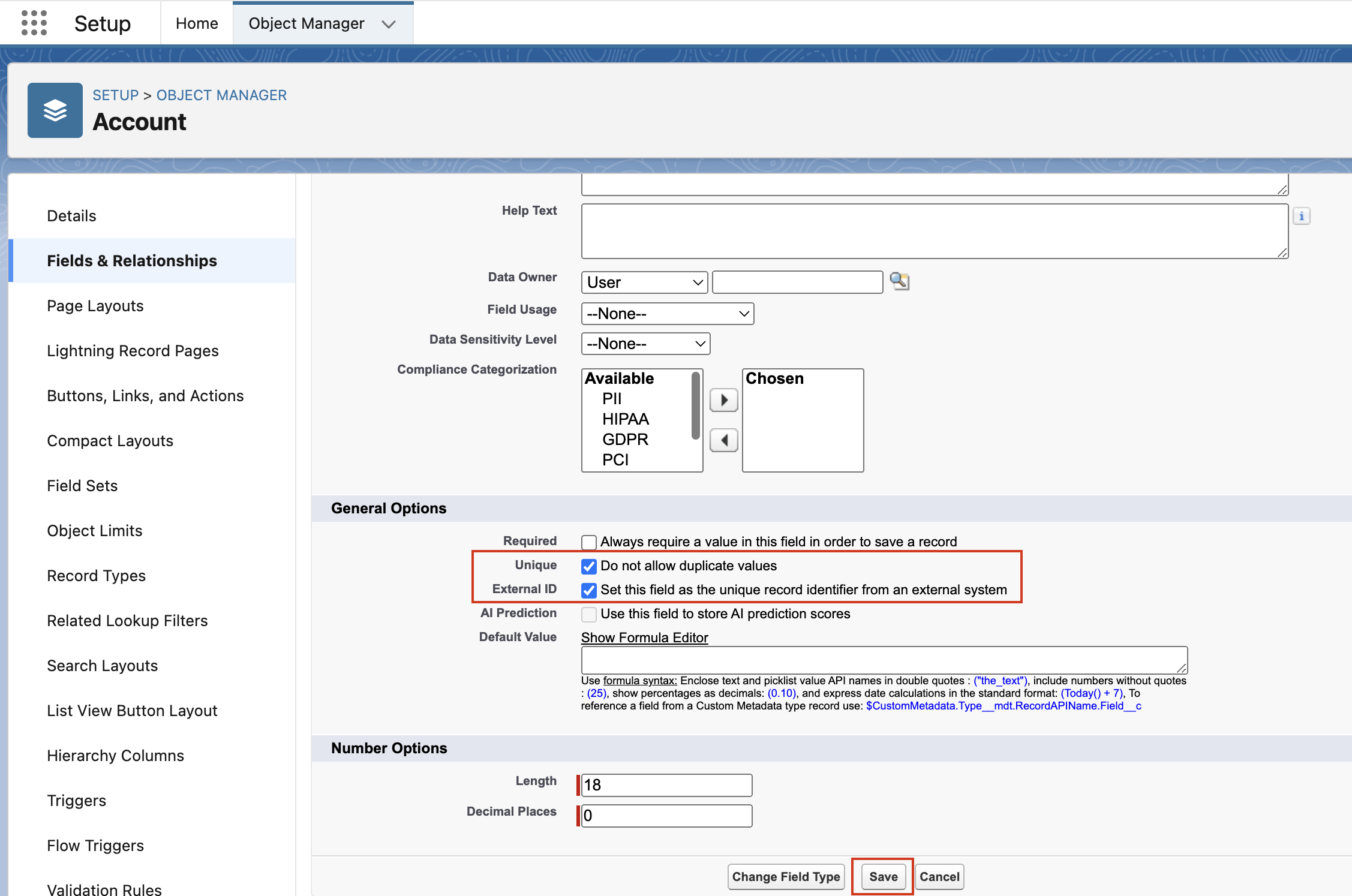Click the Save button
The width and height of the screenshot is (1352, 896).
(883, 876)
